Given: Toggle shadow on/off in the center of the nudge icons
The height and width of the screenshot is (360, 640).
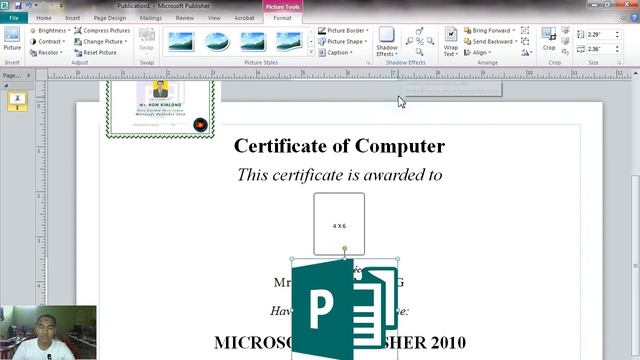Looking at the screenshot, I should (420, 41).
